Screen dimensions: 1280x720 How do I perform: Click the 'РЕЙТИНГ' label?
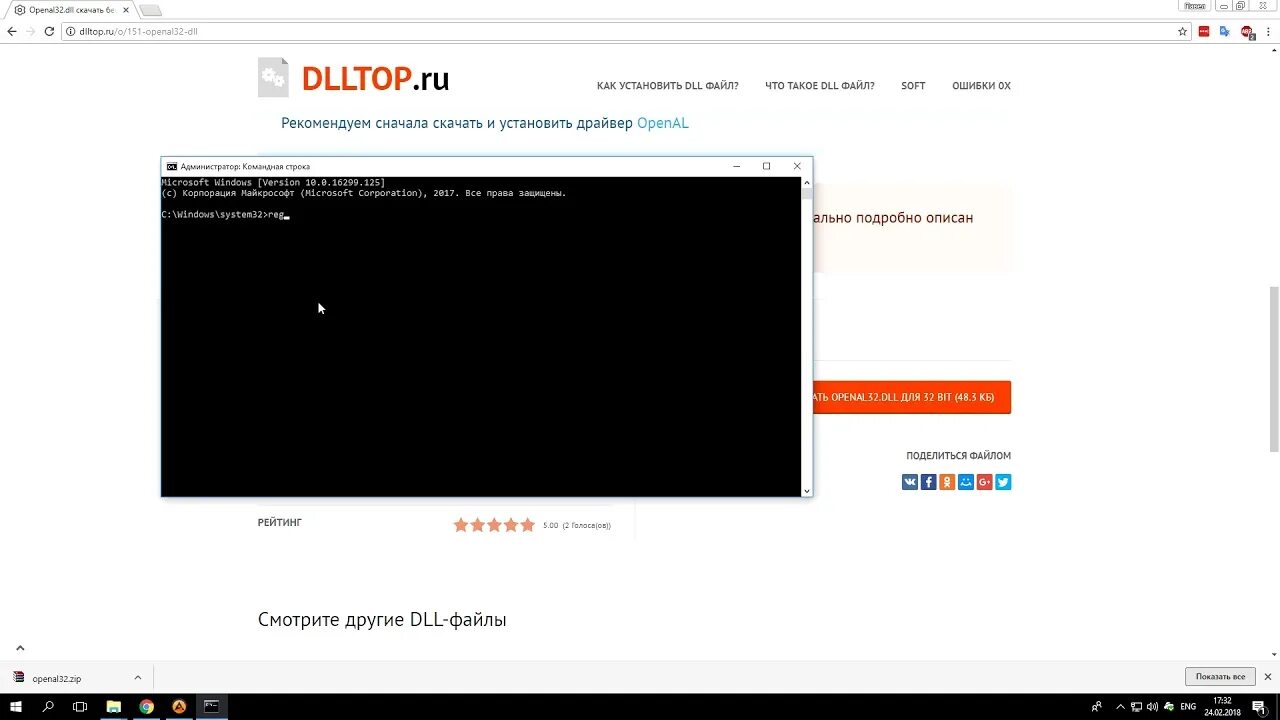[x=280, y=523]
